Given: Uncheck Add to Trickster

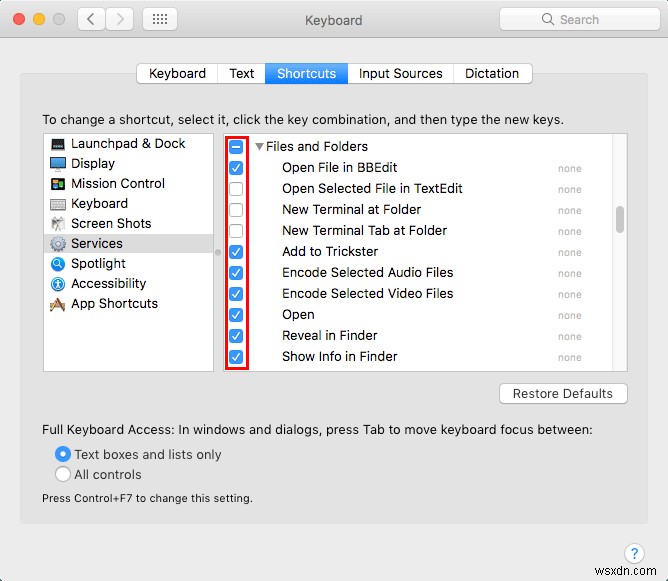Looking at the screenshot, I should click(236, 252).
